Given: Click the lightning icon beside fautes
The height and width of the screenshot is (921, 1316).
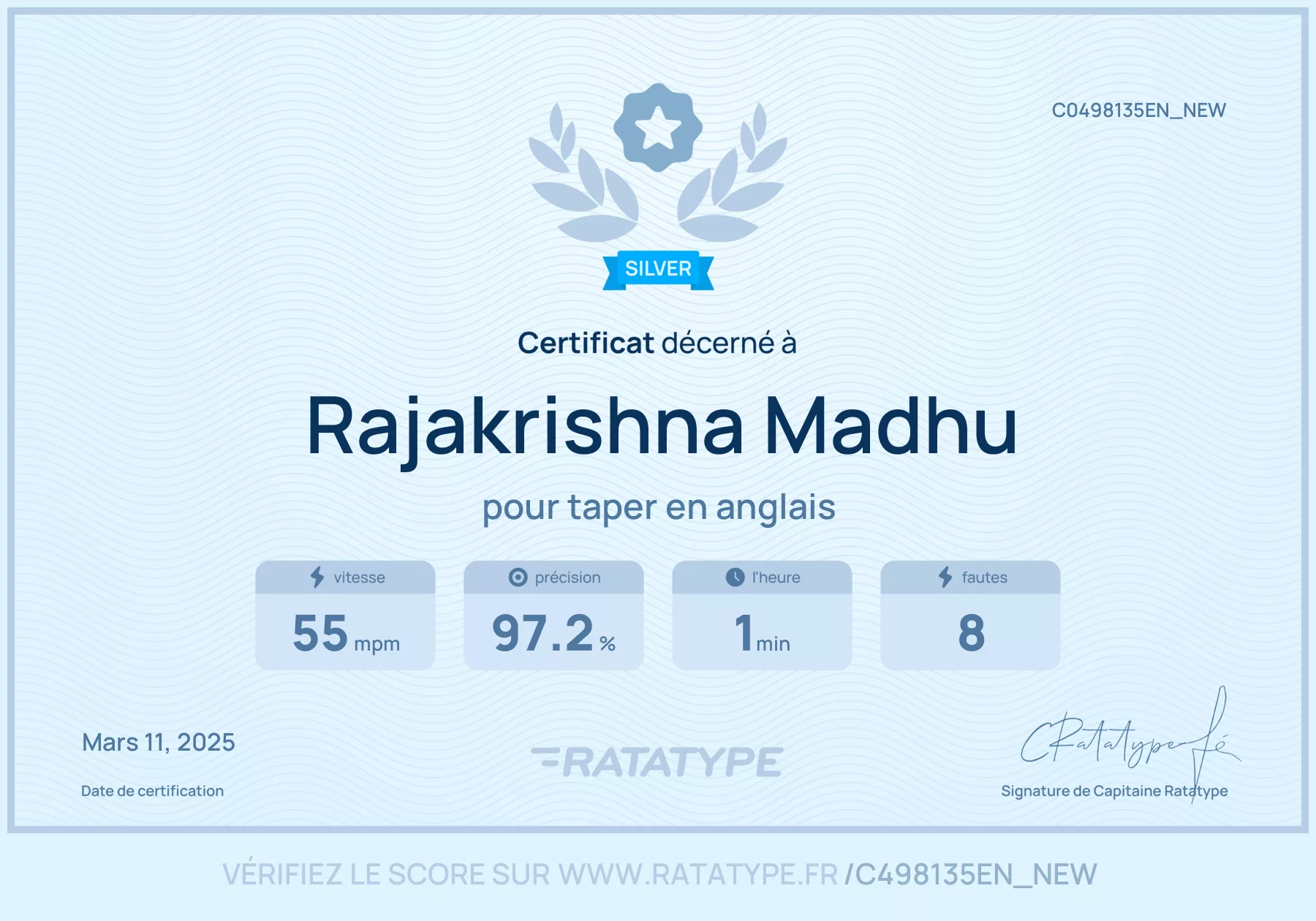Looking at the screenshot, I should point(945,577).
